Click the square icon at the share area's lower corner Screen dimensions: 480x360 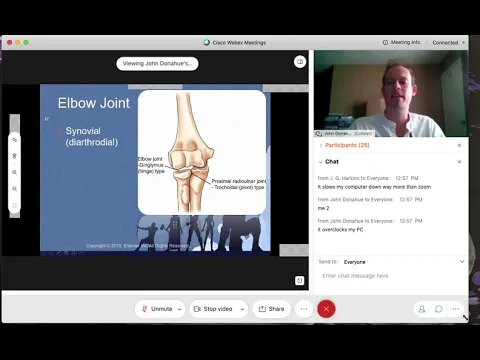[x=299, y=281]
